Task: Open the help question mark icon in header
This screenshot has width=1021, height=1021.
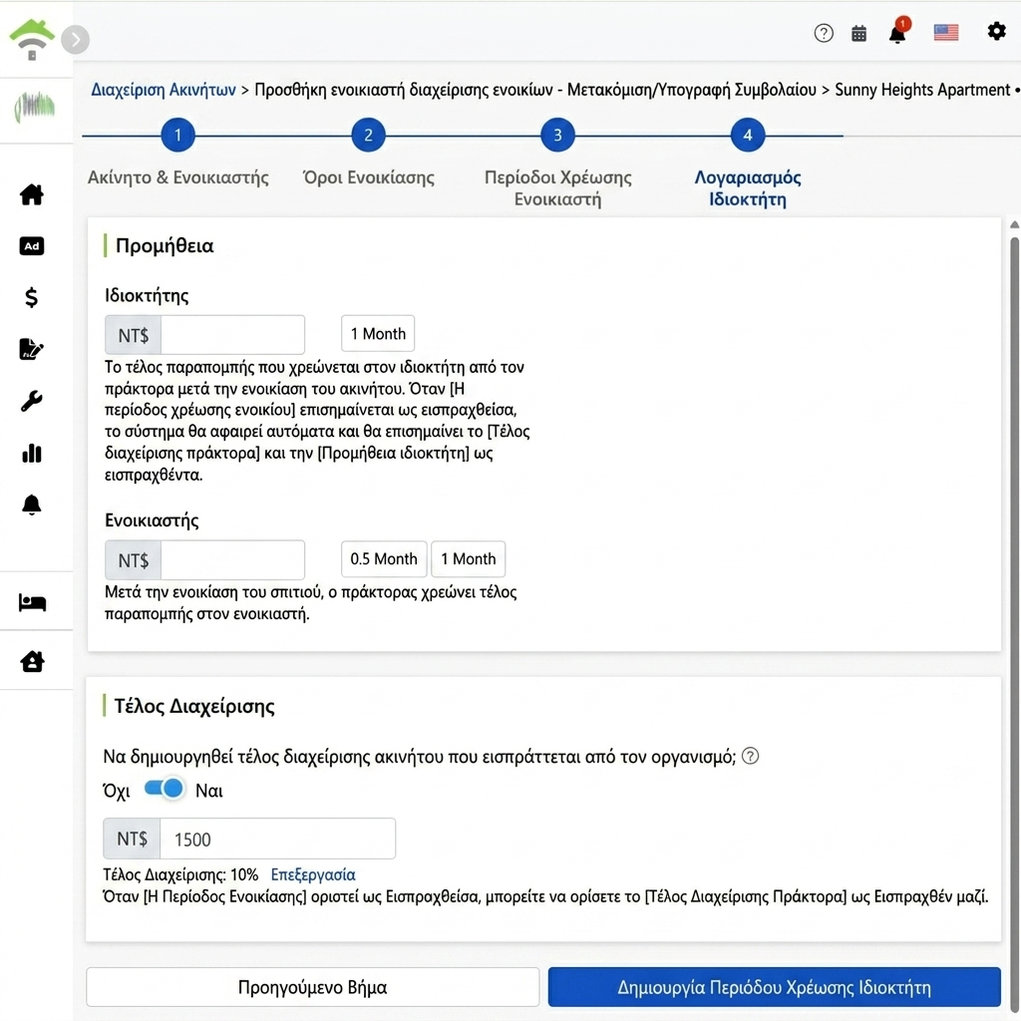Action: (x=824, y=33)
